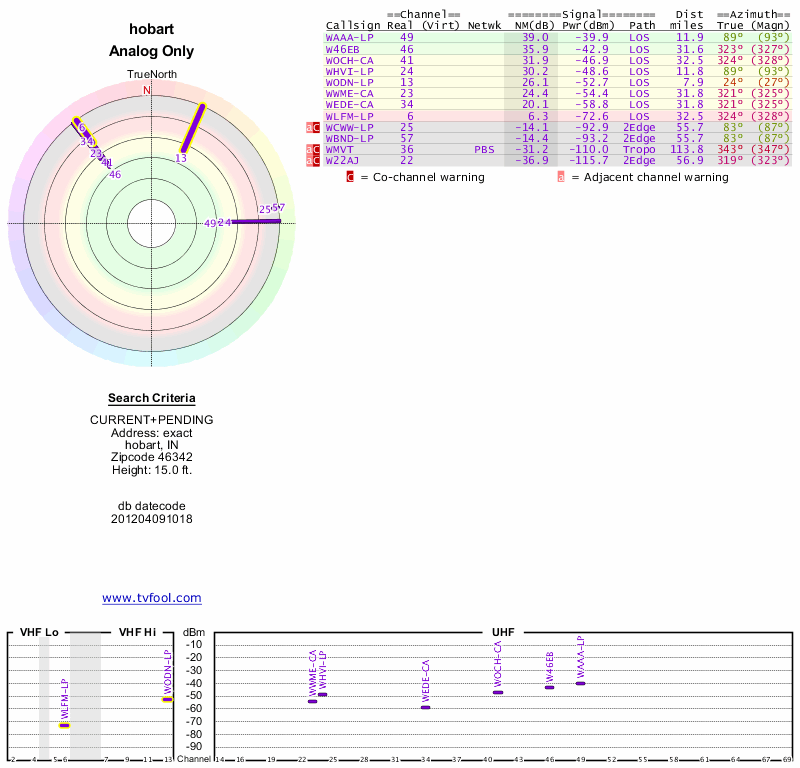Viewport: 800px width, 768px height.
Task: Click the Search Criteria heading
Action: point(152,398)
